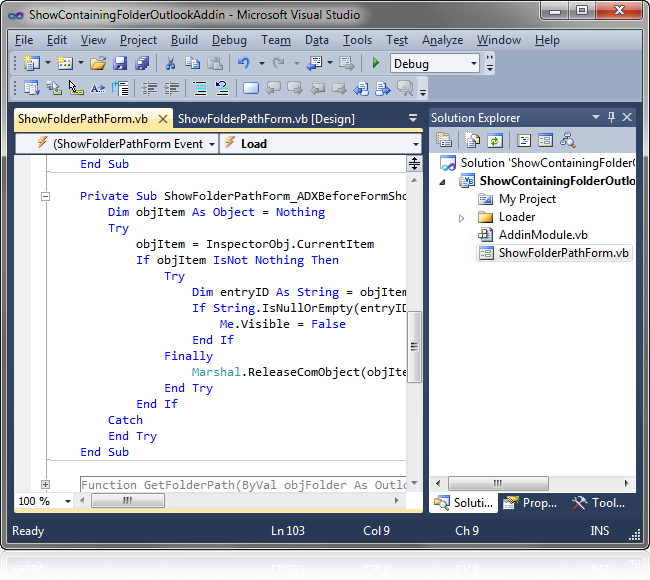650x580 pixels.
Task: Open the Analyze menu
Action: click(x=442, y=40)
